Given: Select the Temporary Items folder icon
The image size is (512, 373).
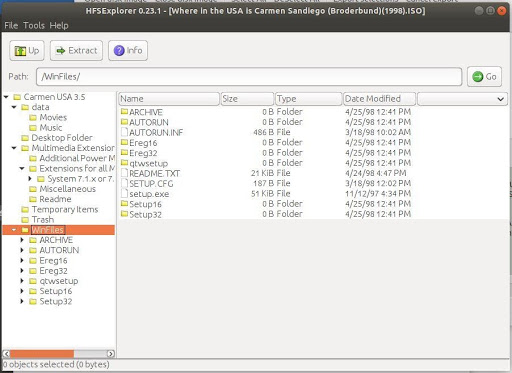Looking at the screenshot, I should [25, 210].
